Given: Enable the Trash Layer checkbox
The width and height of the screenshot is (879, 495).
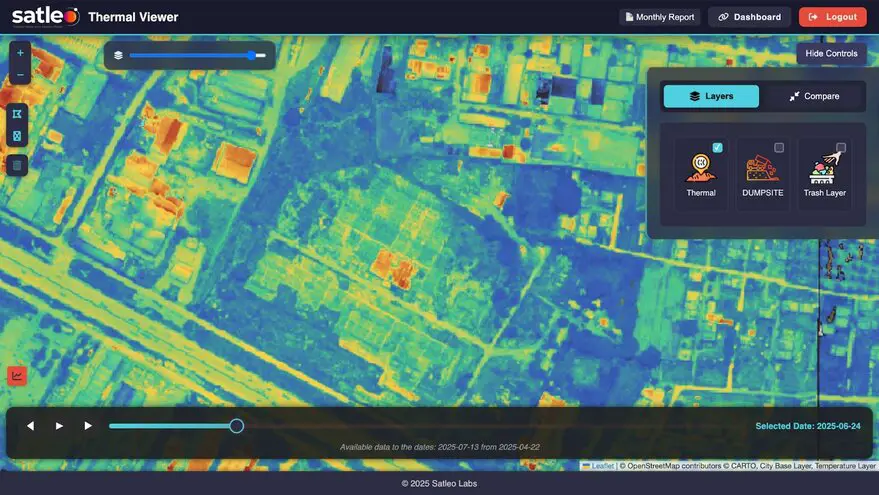Looking at the screenshot, I should pos(841,148).
